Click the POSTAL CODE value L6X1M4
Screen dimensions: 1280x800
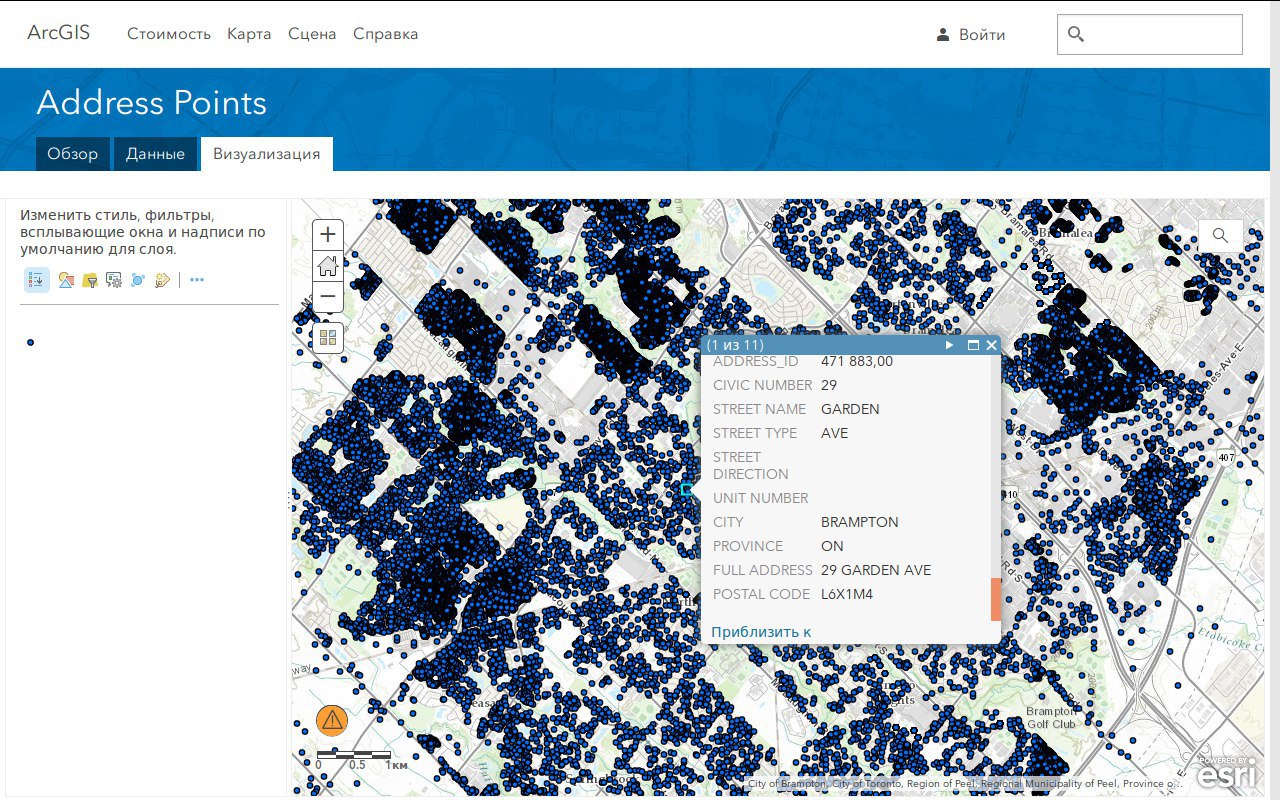coord(847,594)
